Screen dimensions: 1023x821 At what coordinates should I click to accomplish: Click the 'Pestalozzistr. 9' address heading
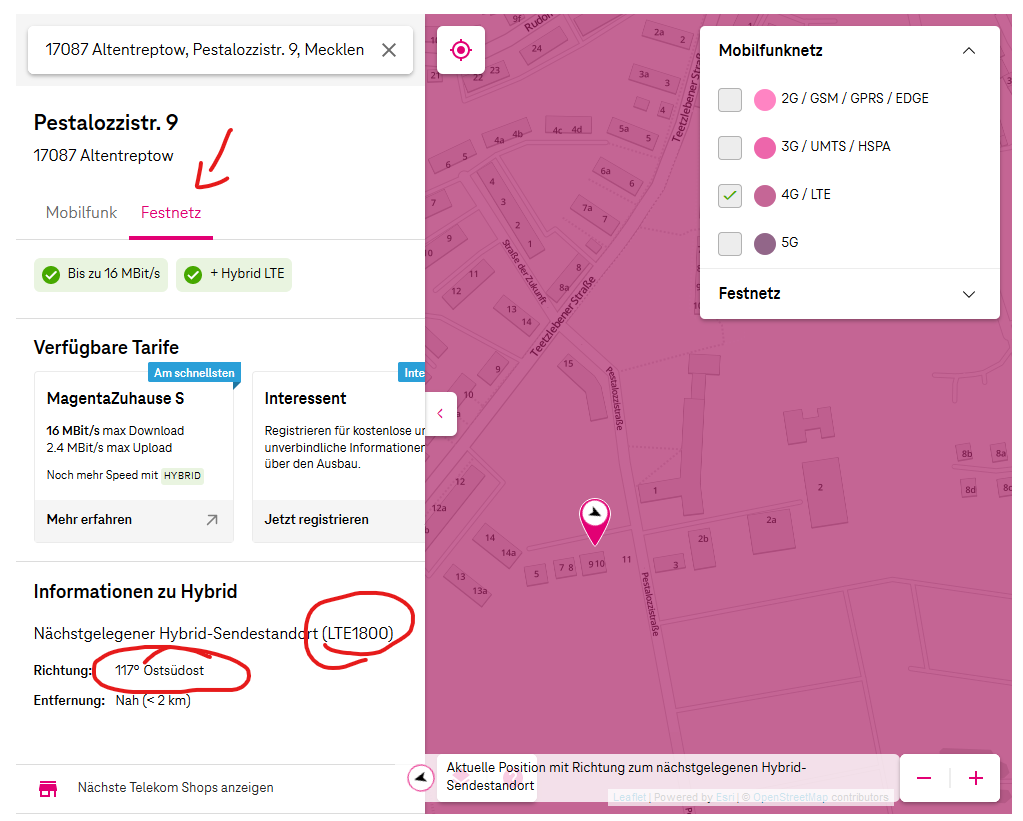tap(106, 122)
